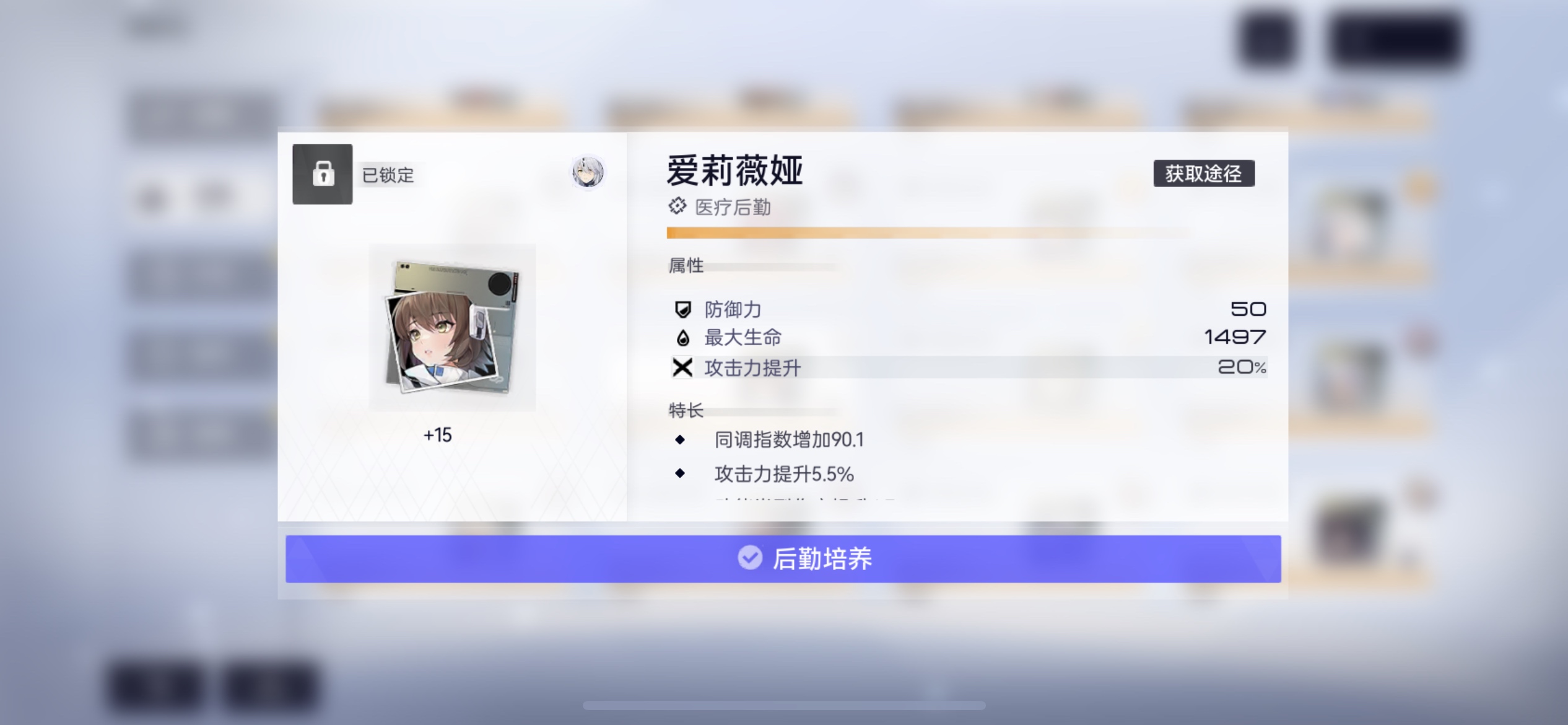Tap the shield icon beside 防御力
Viewport: 1568px width, 725px height.
682,309
